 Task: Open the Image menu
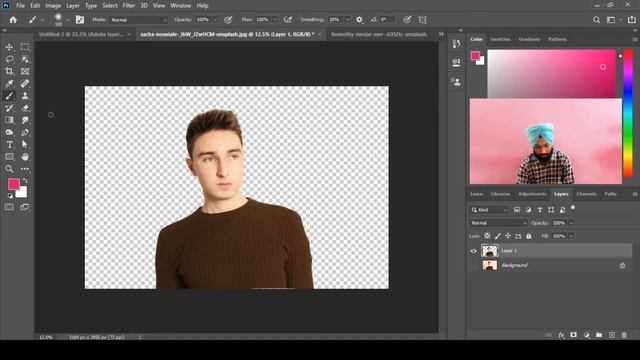coord(53,6)
